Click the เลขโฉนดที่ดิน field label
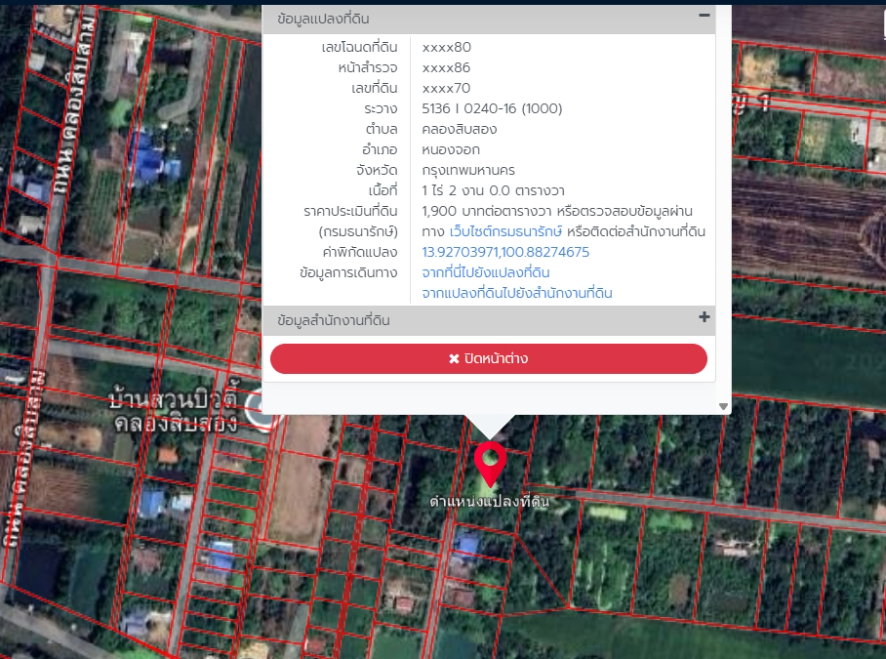This screenshot has width=886, height=659. click(359, 47)
